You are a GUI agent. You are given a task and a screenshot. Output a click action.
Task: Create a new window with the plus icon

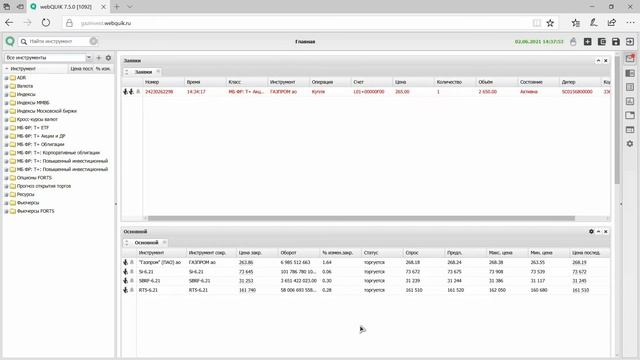pyautogui.click(x=587, y=42)
